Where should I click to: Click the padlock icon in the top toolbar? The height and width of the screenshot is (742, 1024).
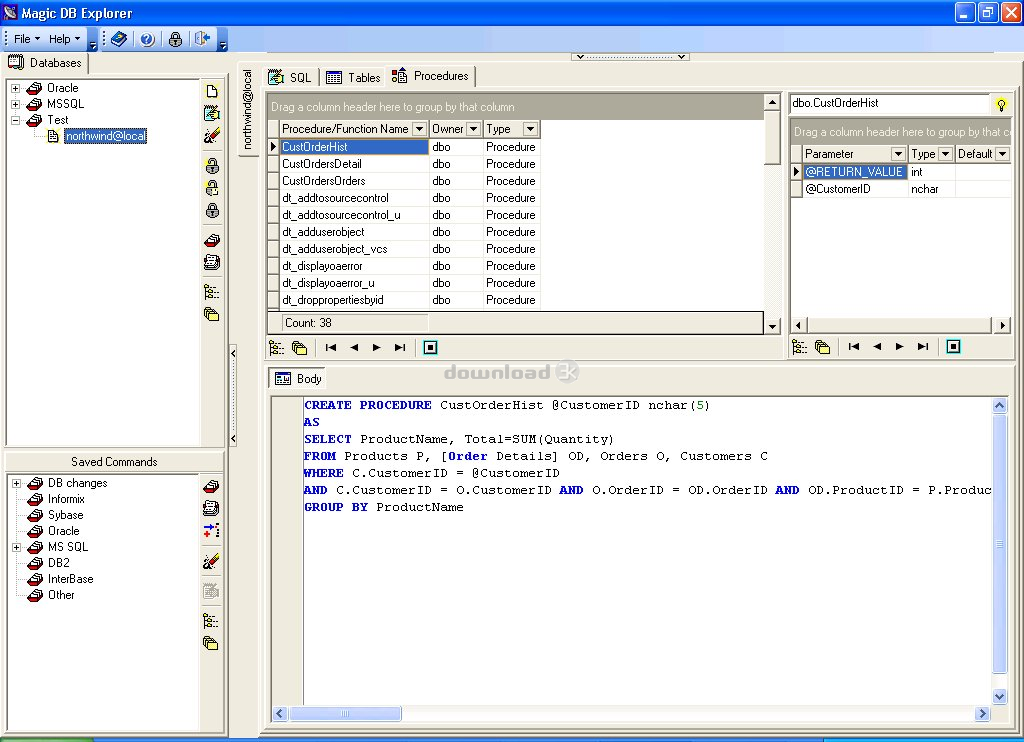pos(175,39)
